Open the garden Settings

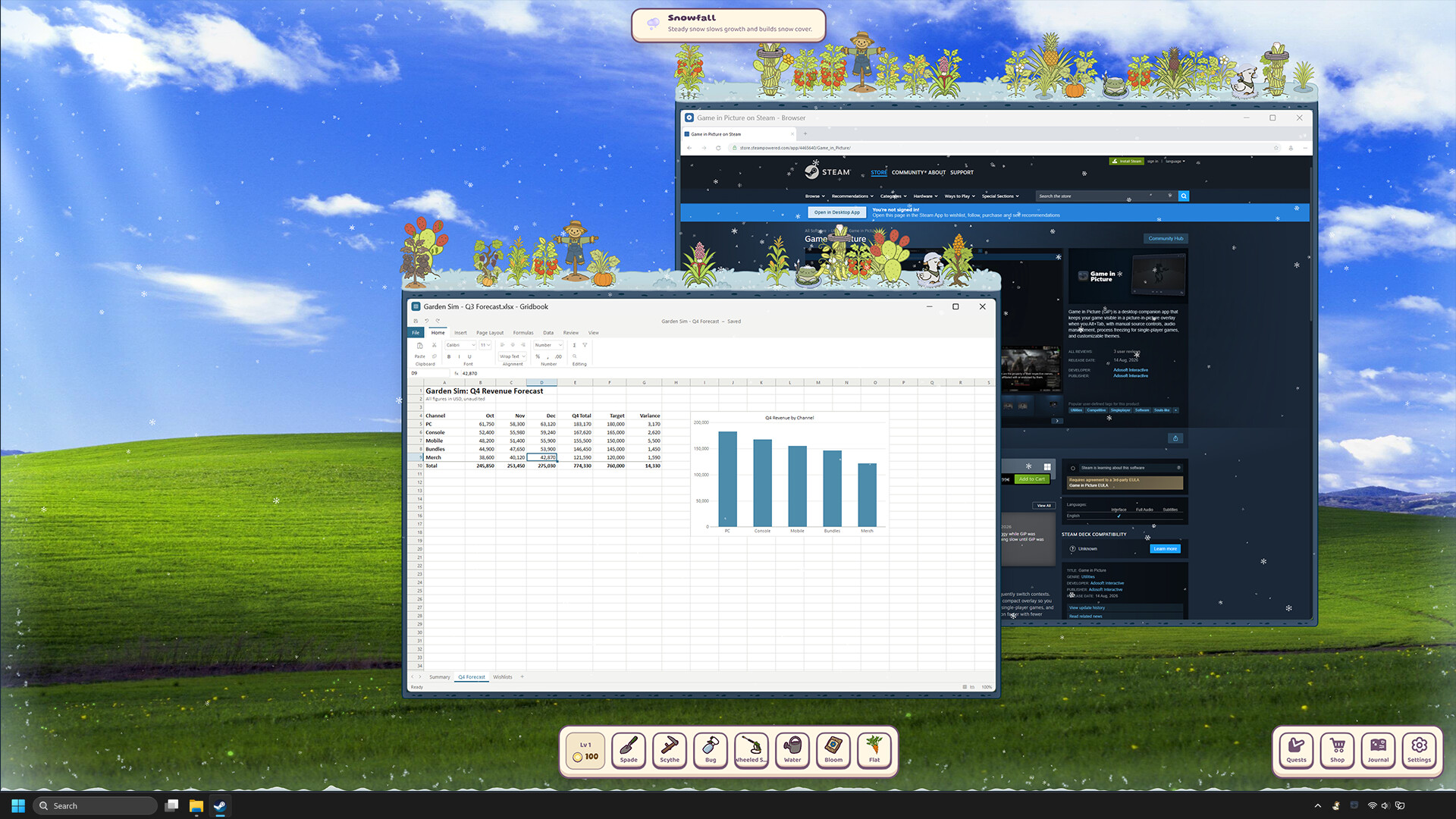[1420, 750]
